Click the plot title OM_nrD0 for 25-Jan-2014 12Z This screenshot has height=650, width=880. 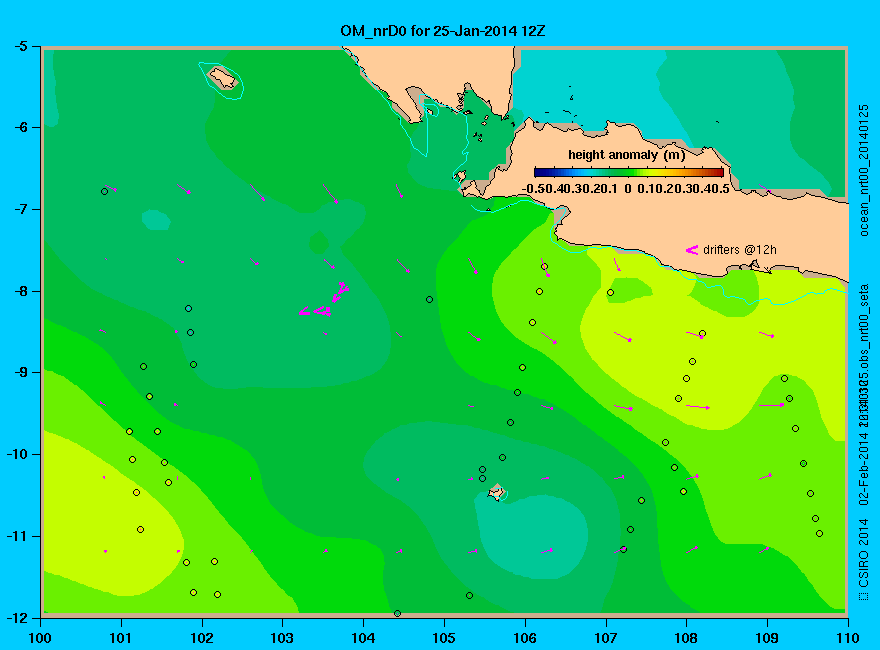pyautogui.click(x=442, y=31)
